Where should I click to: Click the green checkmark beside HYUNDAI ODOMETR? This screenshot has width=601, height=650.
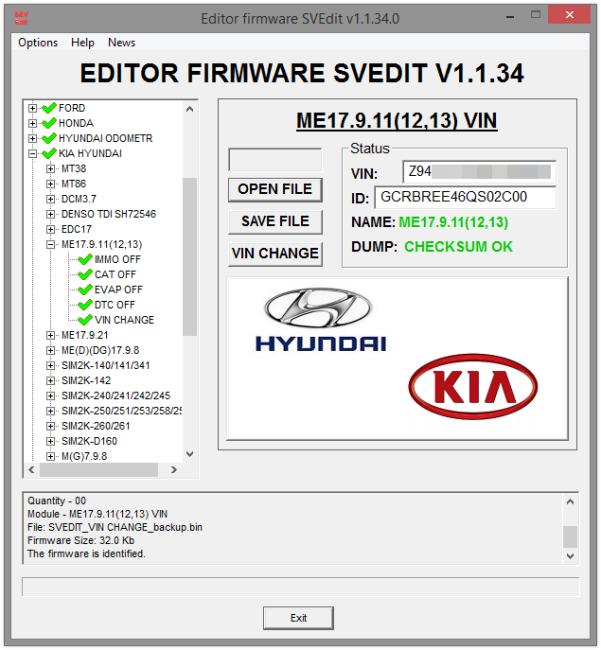tap(49, 138)
